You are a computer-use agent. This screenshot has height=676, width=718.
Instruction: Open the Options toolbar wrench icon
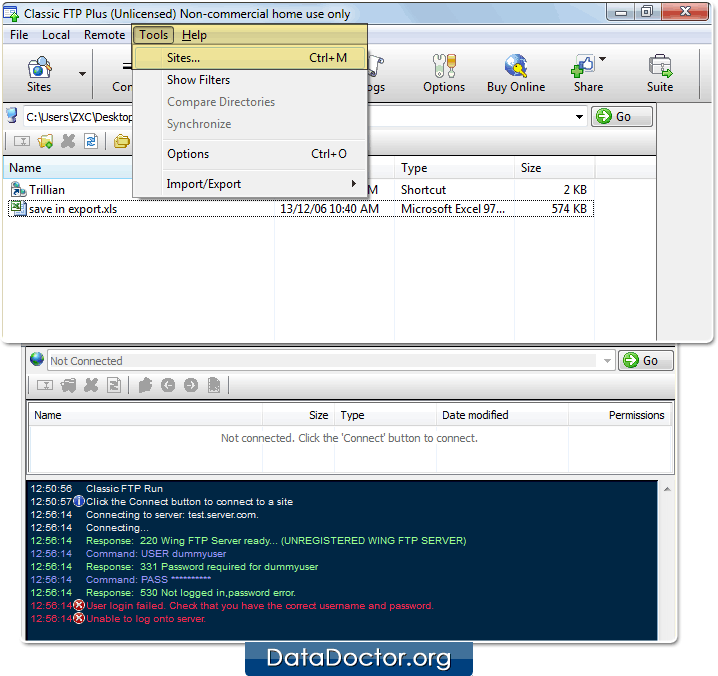tap(444, 66)
